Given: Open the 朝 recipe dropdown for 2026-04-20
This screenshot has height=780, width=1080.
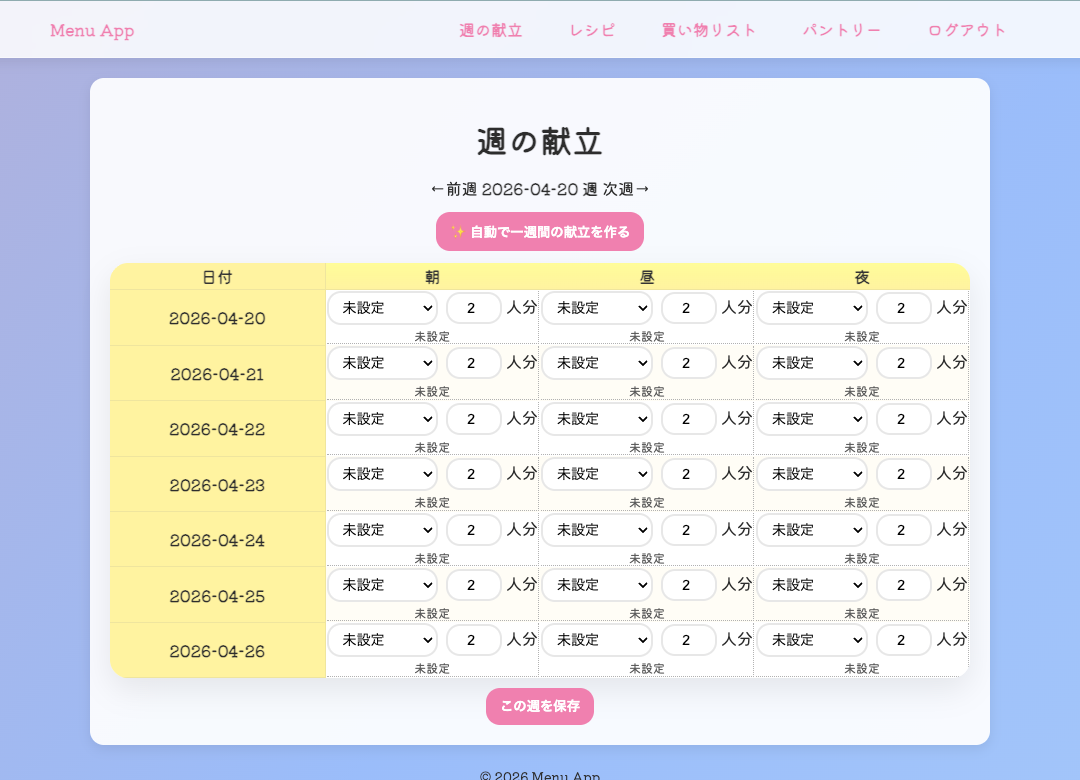Looking at the screenshot, I should click(383, 308).
